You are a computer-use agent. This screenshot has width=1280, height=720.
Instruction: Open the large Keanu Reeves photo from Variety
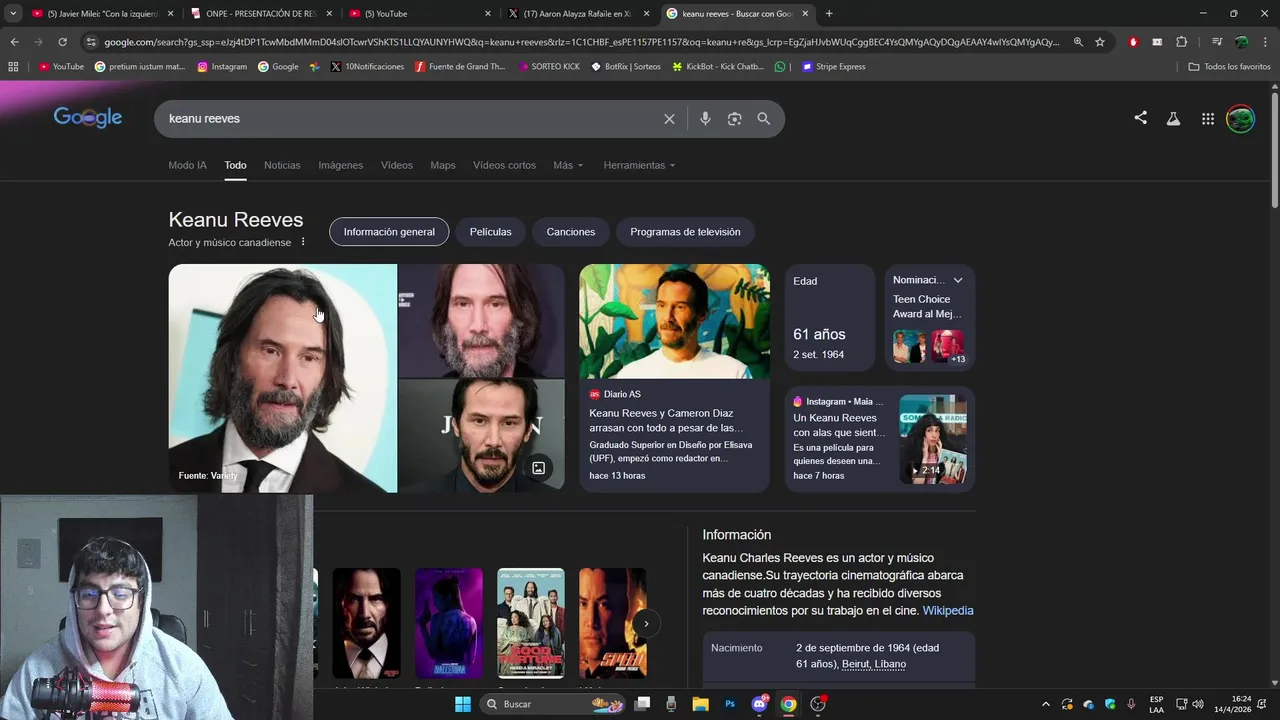click(x=283, y=378)
